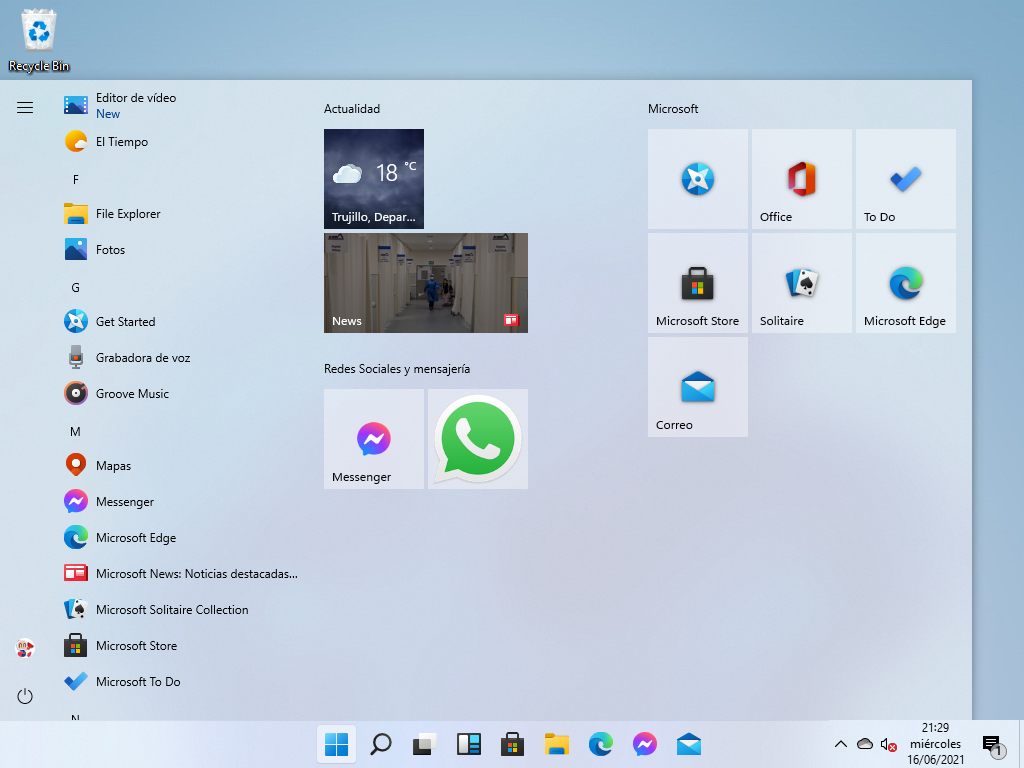Open the Messenger pinned tile
The width and height of the screenshot is (1024, 768).
point(374,439)
